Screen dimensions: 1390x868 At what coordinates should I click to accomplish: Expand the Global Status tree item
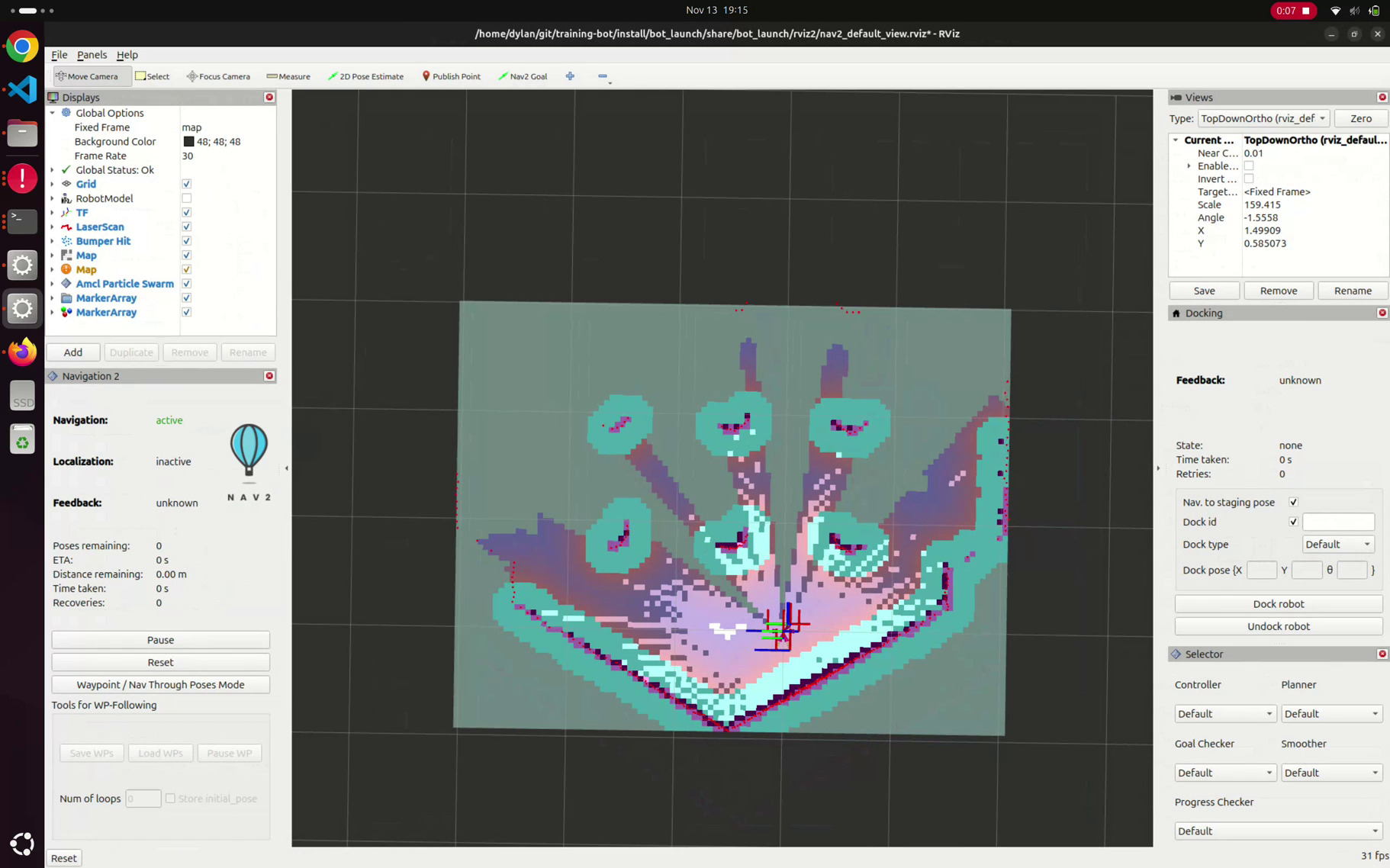pos(53,170)
